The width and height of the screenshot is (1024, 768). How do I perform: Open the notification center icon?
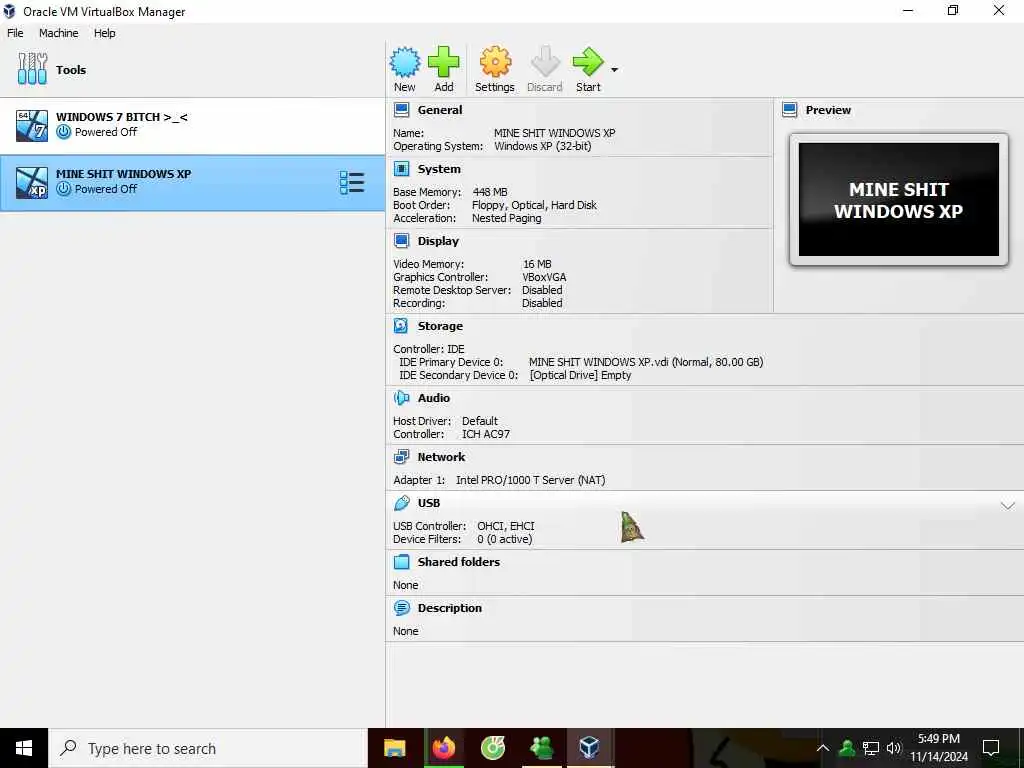(991, 748)
